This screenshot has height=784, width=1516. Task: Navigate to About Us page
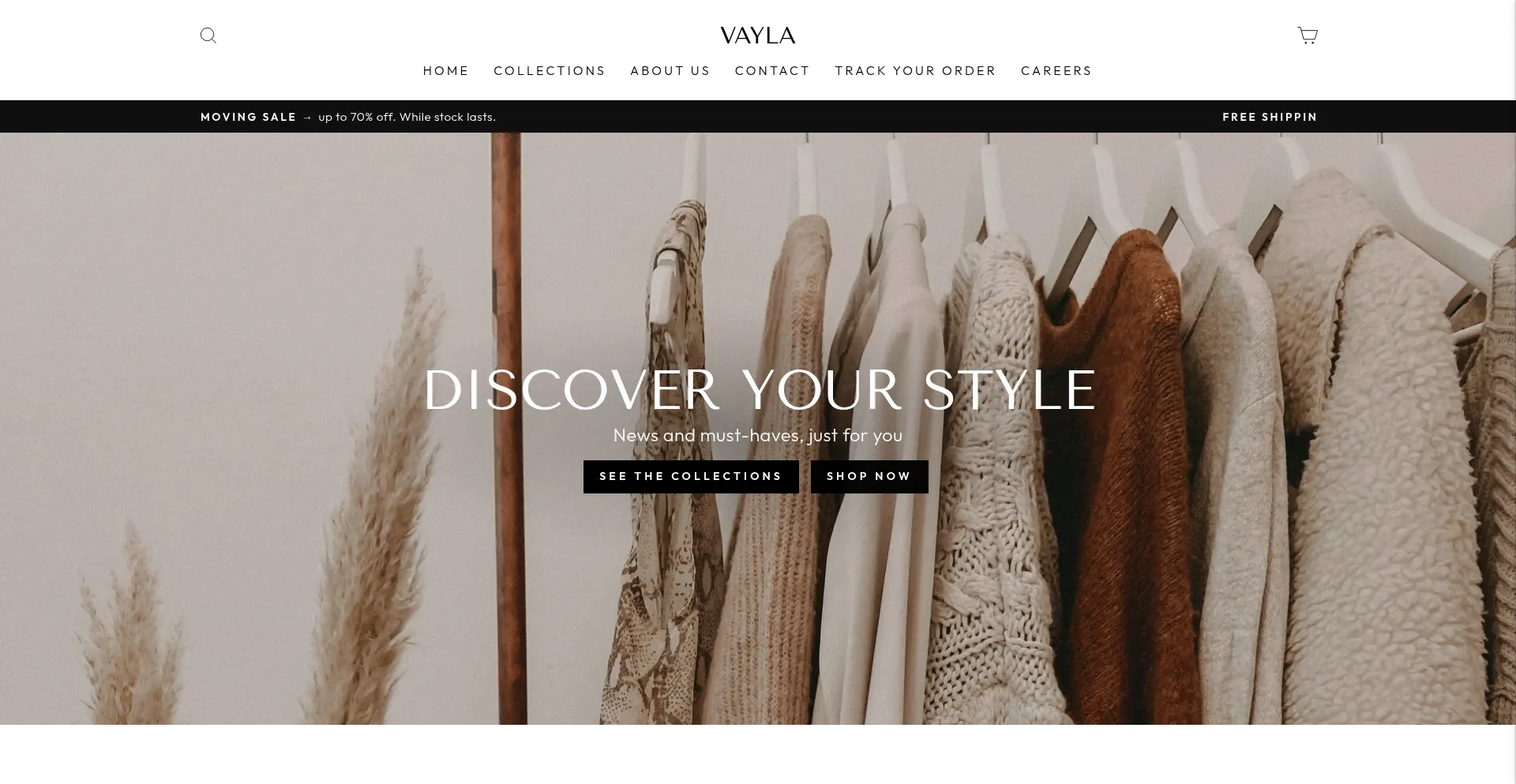click(670, 71)
